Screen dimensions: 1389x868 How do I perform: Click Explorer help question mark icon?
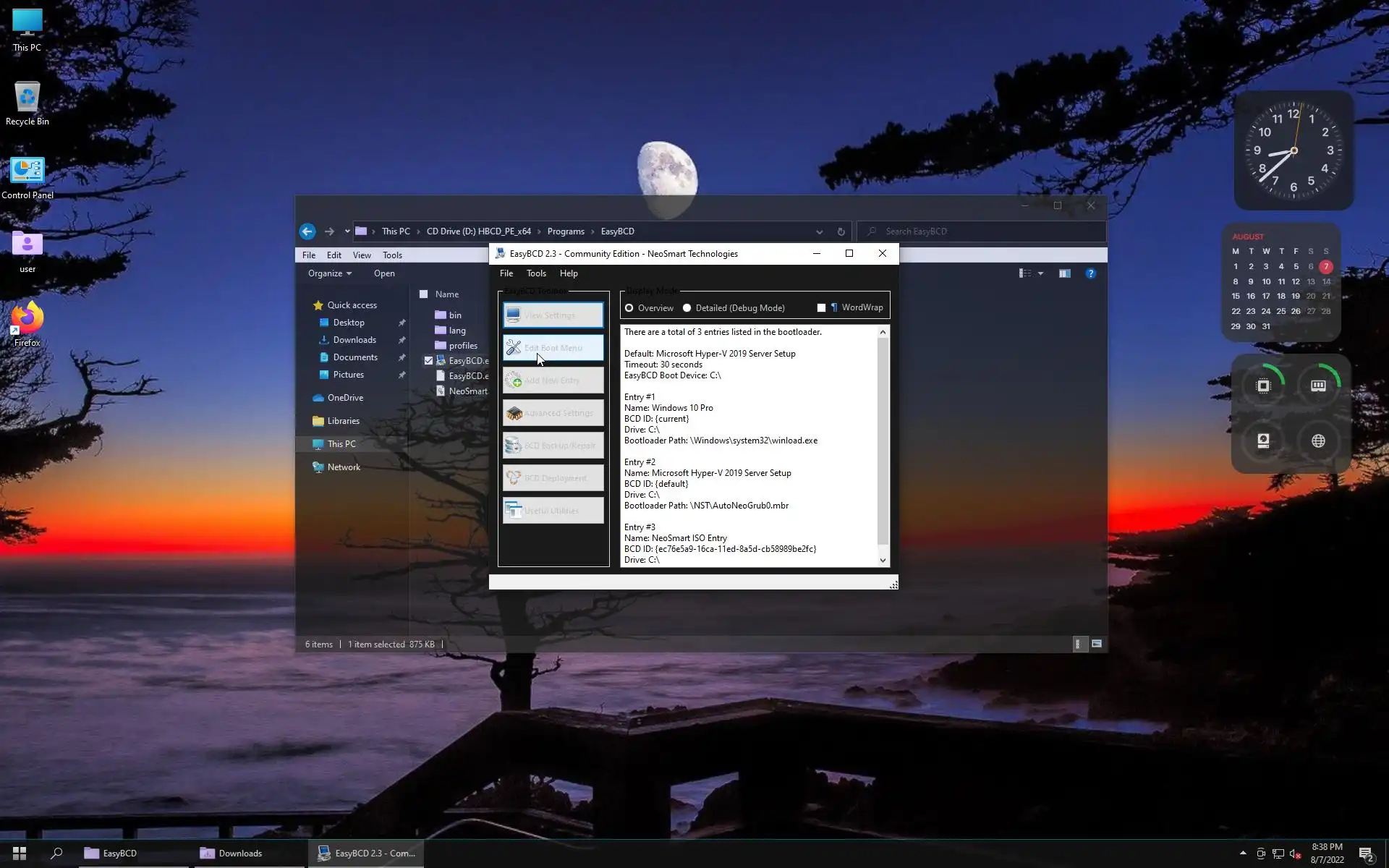point(1090,273)
